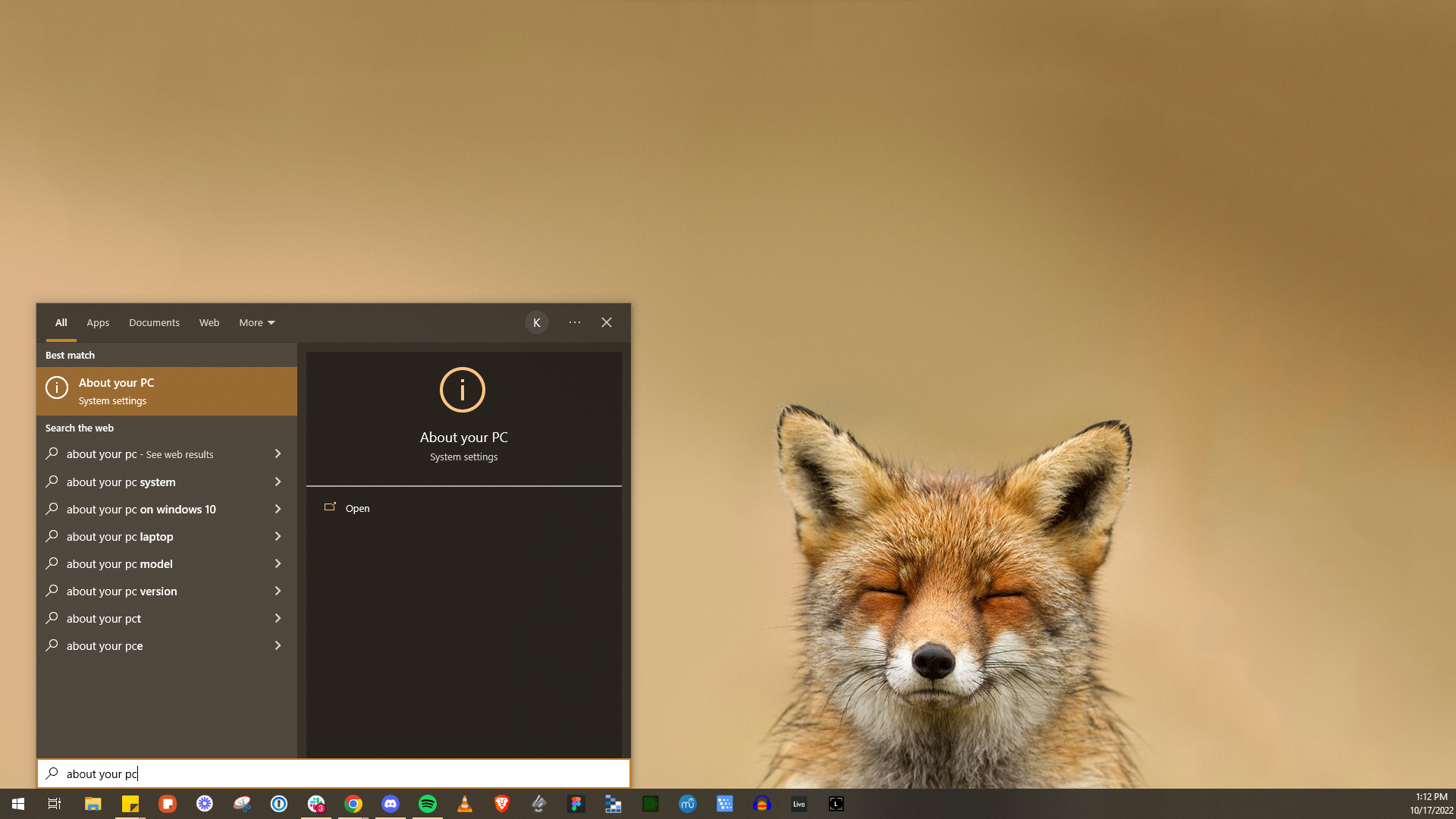Viewport: 1456px width, 819px height.
Task: Expand arrow for 'about your pc version'
Action: pos(278,591)
